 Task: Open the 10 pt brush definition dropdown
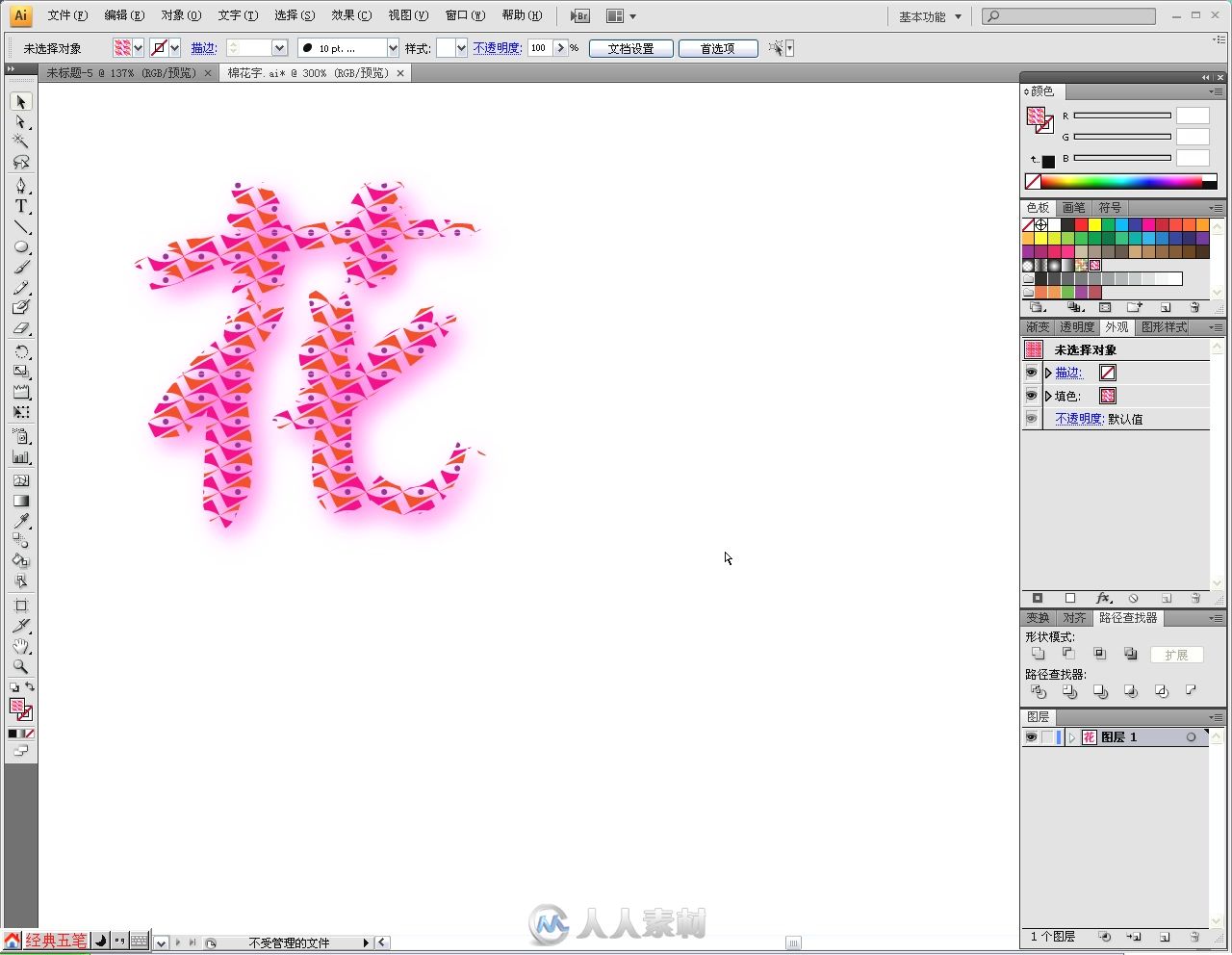click(x=393, y=48)
